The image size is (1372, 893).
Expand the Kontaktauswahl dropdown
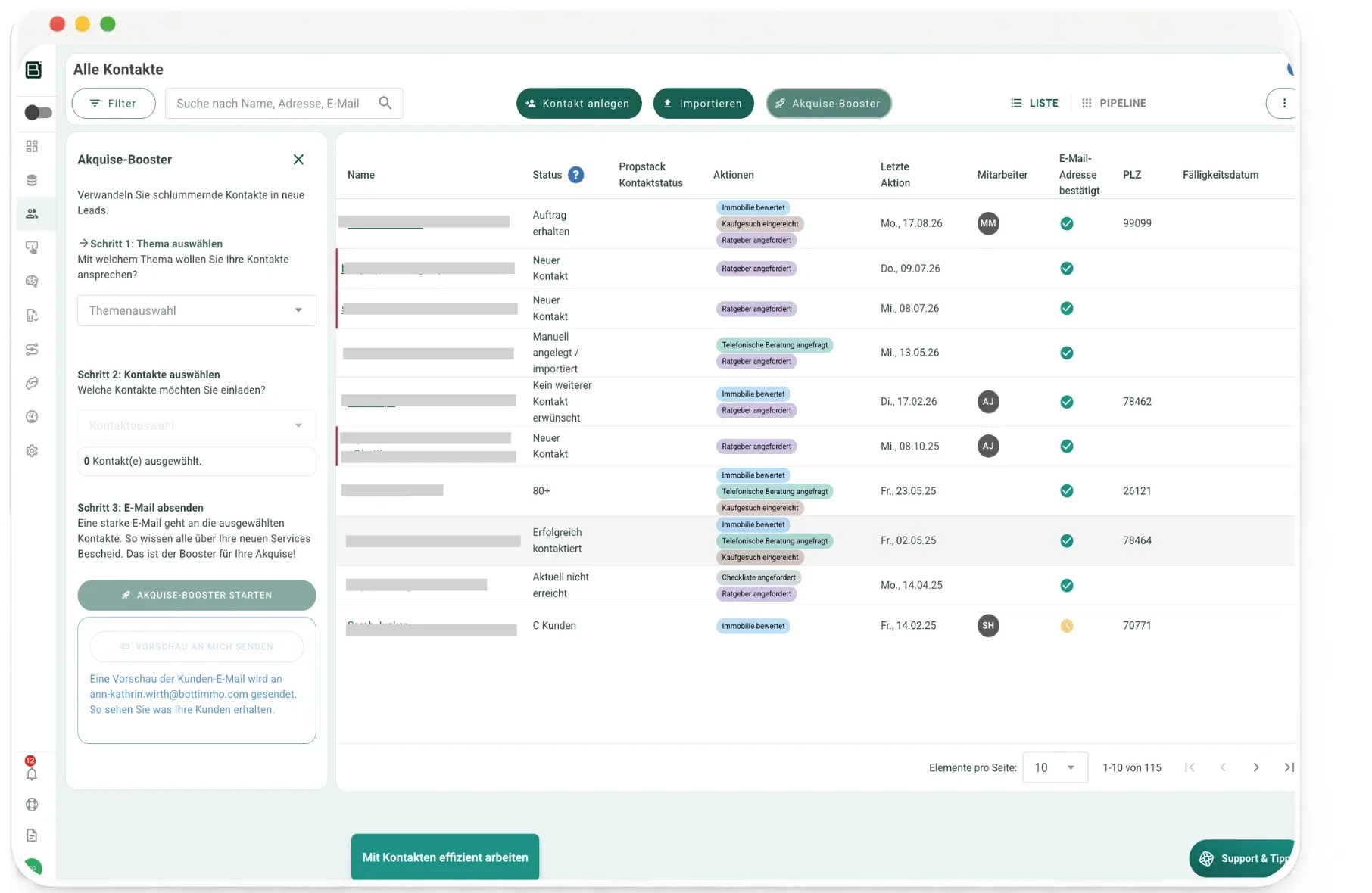click(x=197, y=425)
